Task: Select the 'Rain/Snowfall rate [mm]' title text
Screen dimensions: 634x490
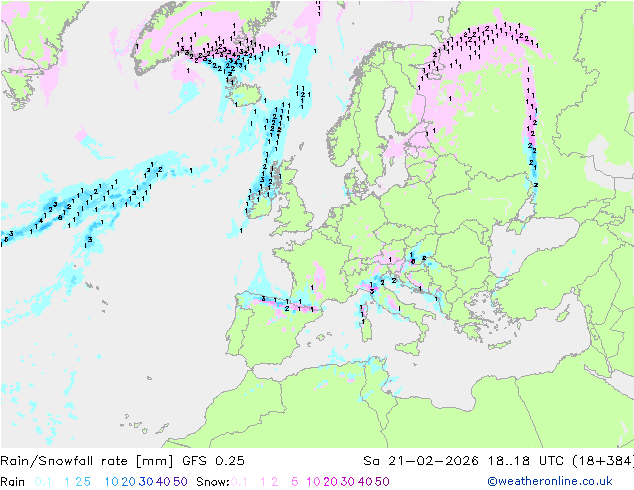Action: [87, 461]
